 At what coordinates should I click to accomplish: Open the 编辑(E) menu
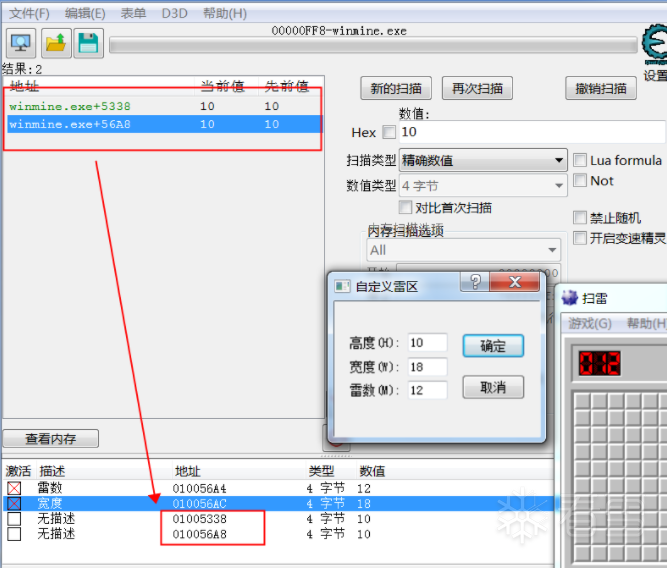(x=85, y=13)
